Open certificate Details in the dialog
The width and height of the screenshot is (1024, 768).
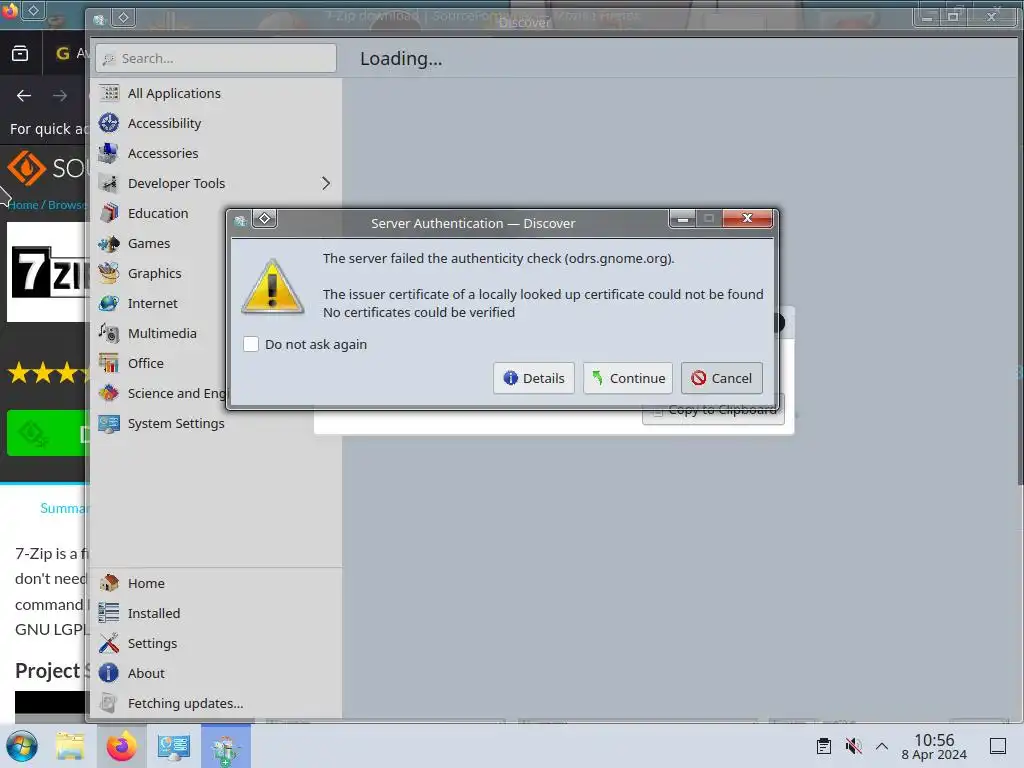[534, 378]
